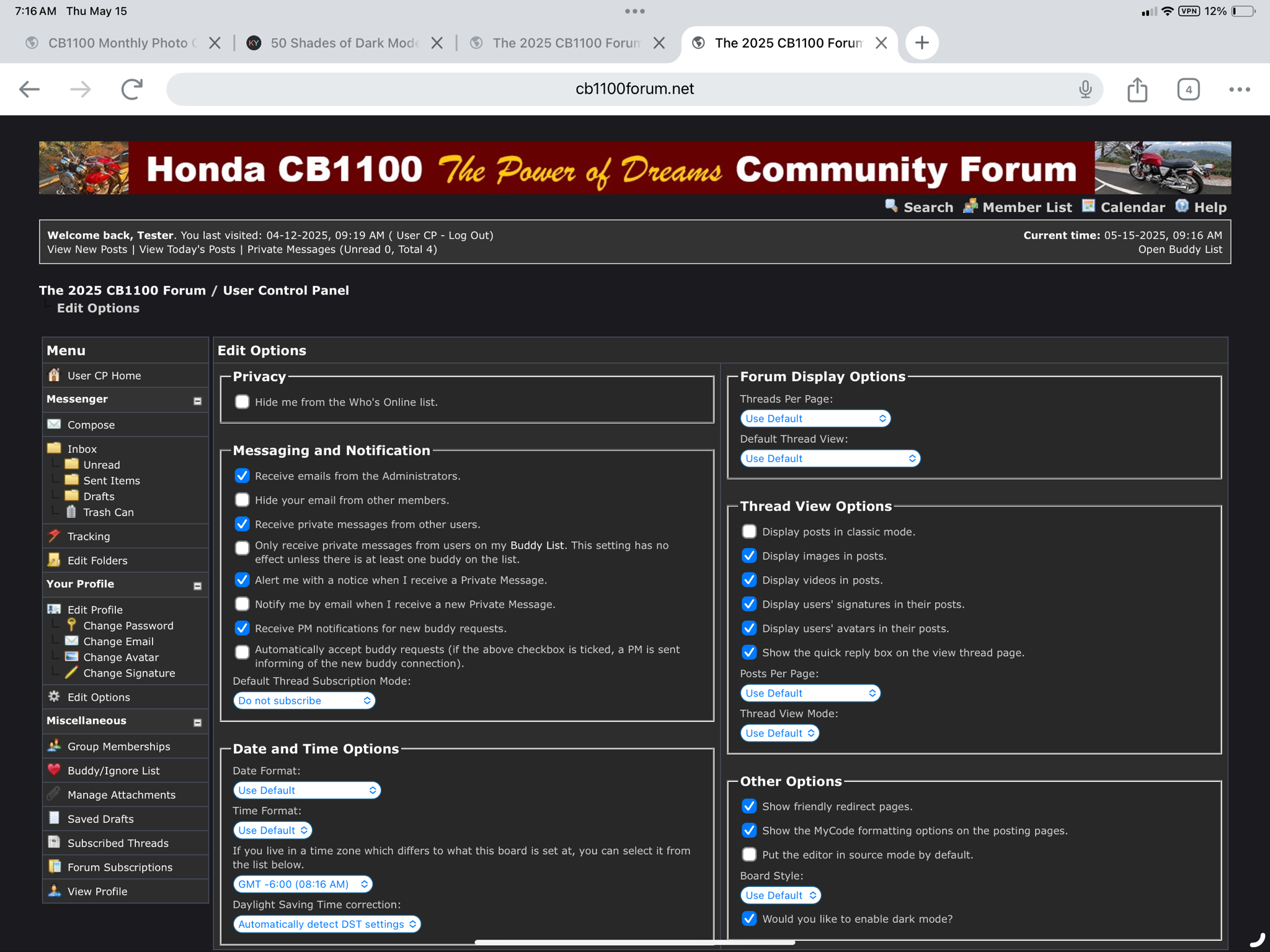The width and height of the screenshot is (1270, 952).
Task: Click the Manage Attachments paperclip icon
Action: tap(55, 794)
